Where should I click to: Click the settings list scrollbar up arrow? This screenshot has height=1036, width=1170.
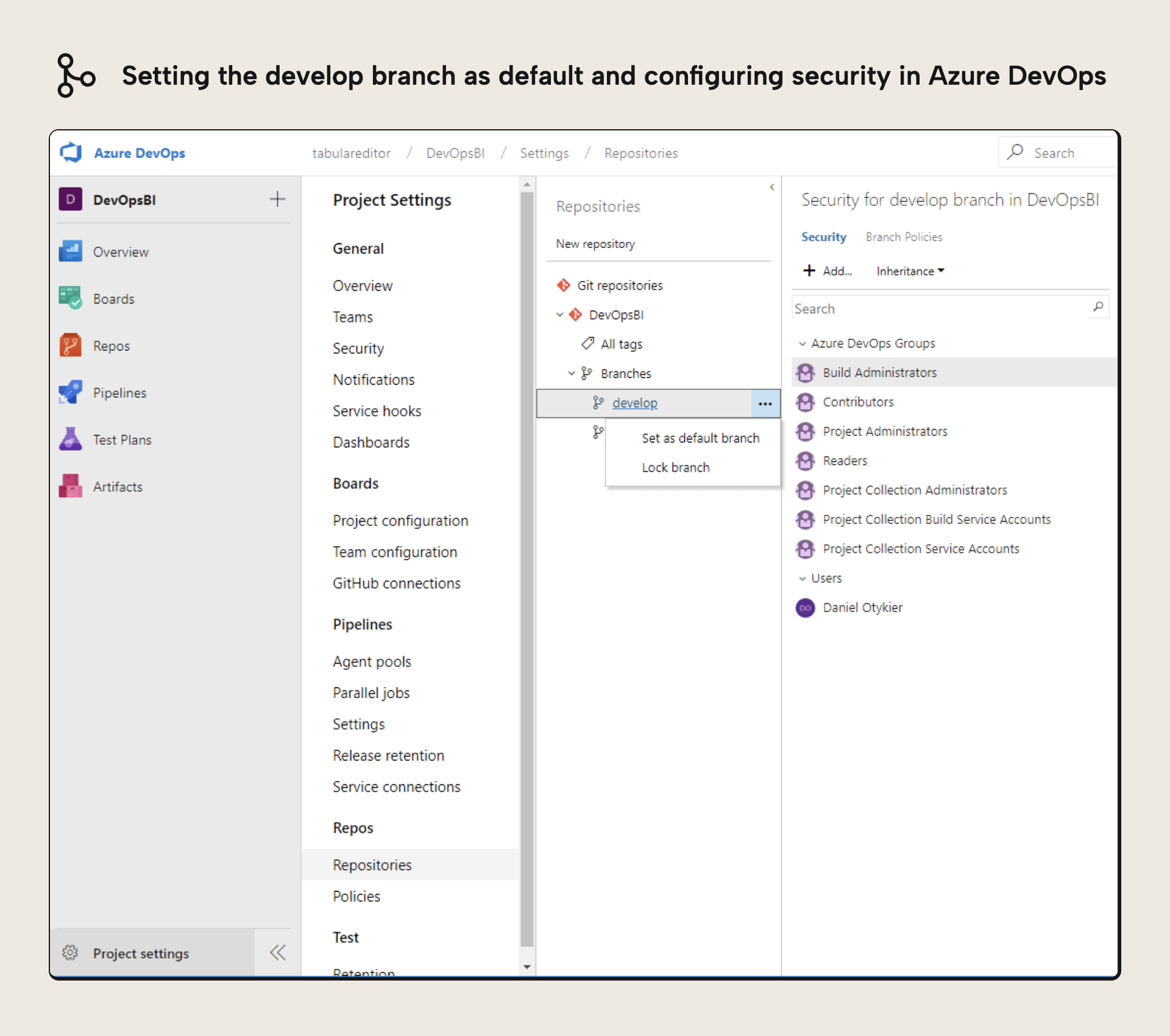click(x=527, y=184)
